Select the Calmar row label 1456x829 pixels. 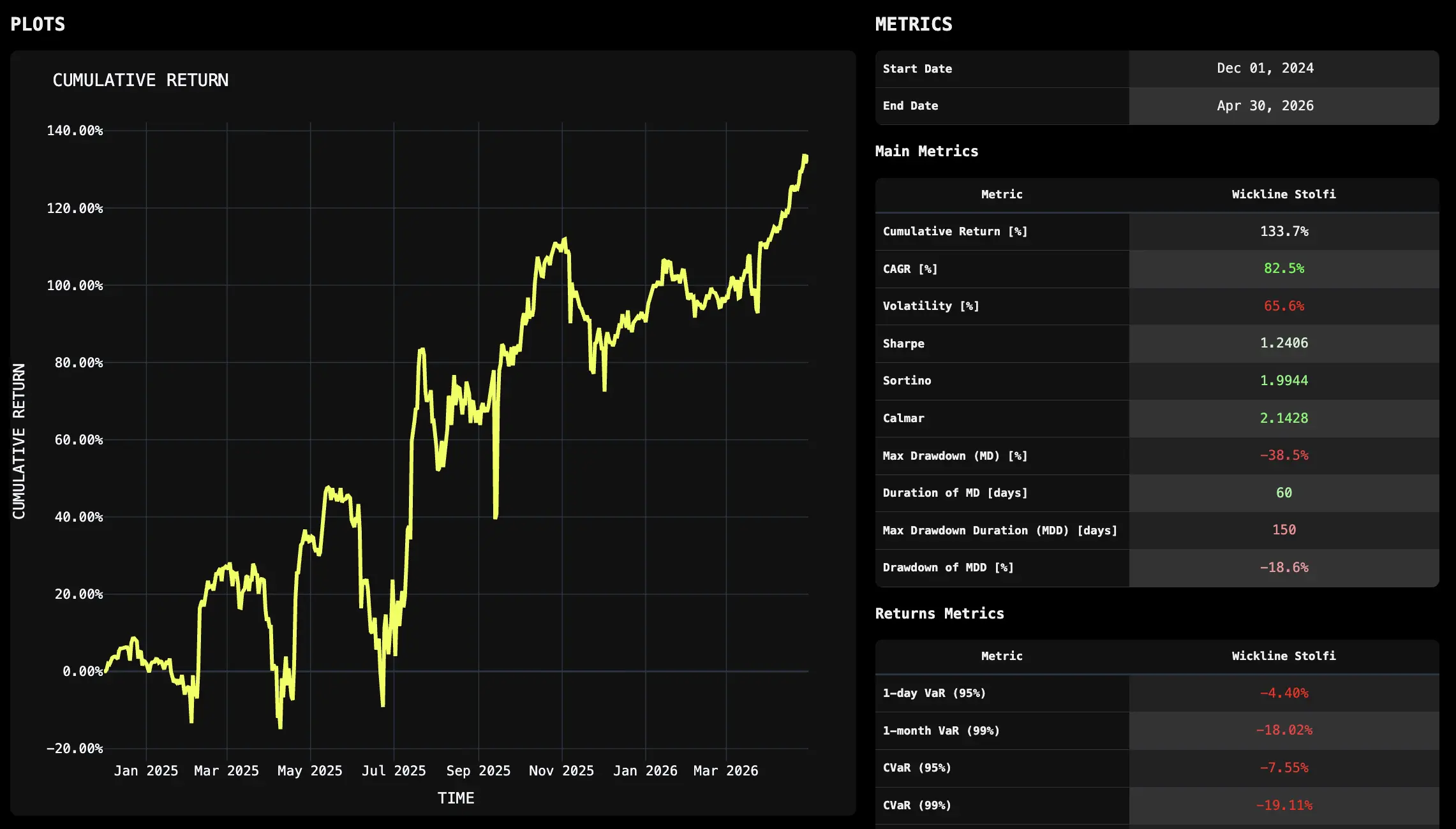(903, 418)
